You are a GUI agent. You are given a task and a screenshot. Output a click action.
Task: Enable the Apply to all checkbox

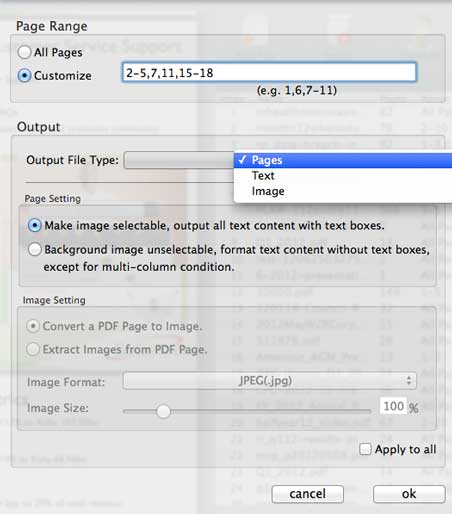(365, 449)
